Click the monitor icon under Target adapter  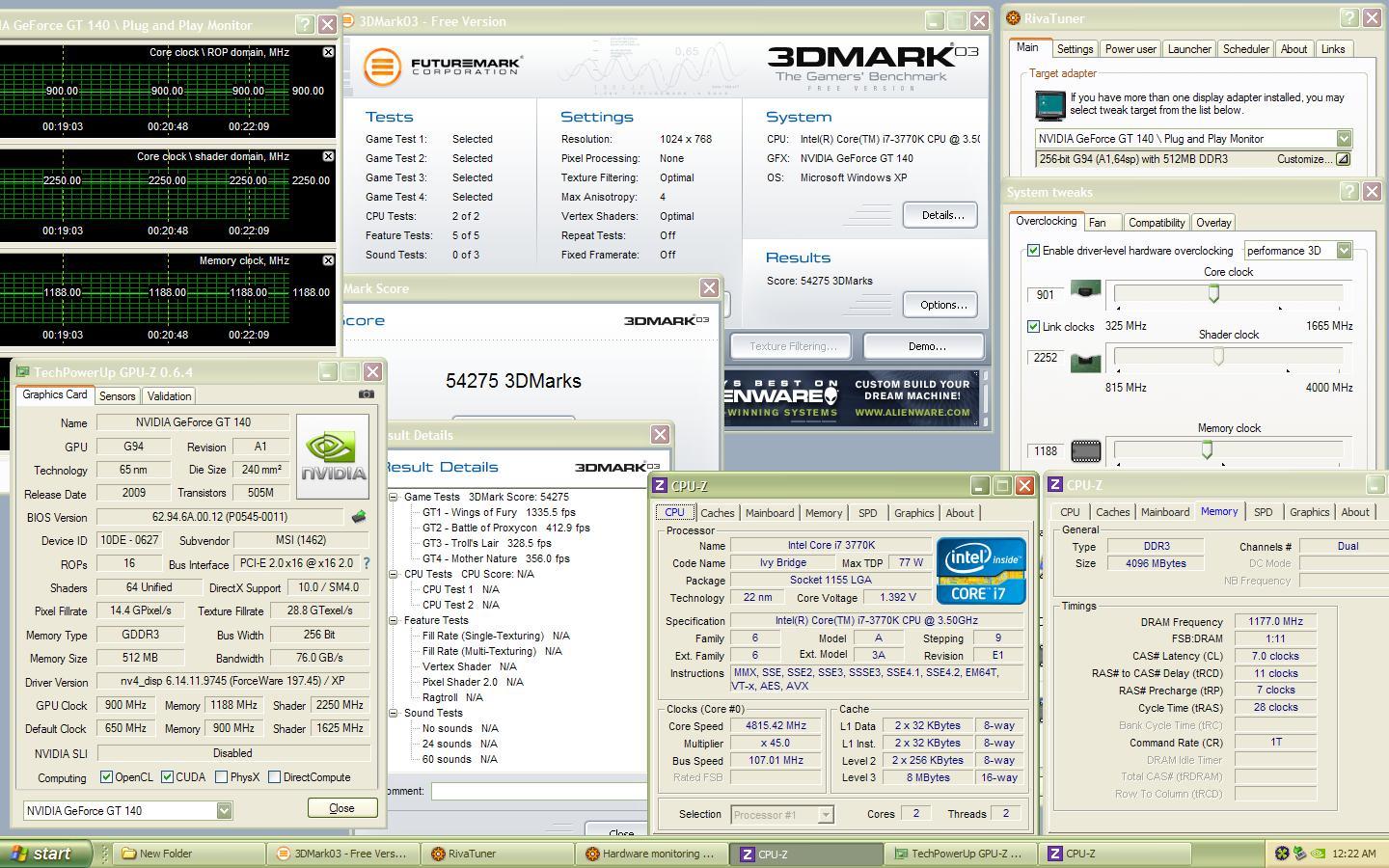pos(1049,104)
